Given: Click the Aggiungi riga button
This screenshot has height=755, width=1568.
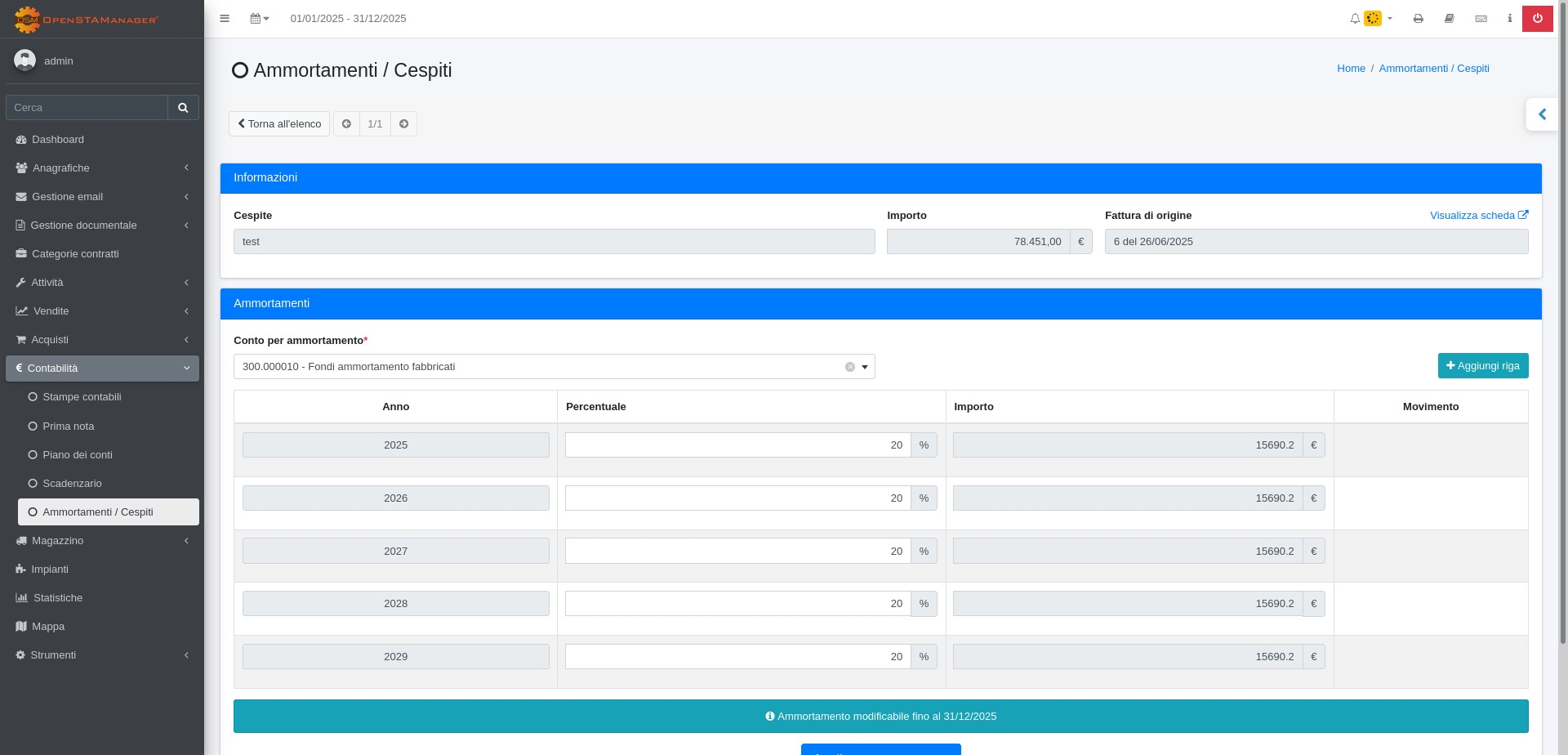Looking at the screenshot, I should click(1482, 366).
